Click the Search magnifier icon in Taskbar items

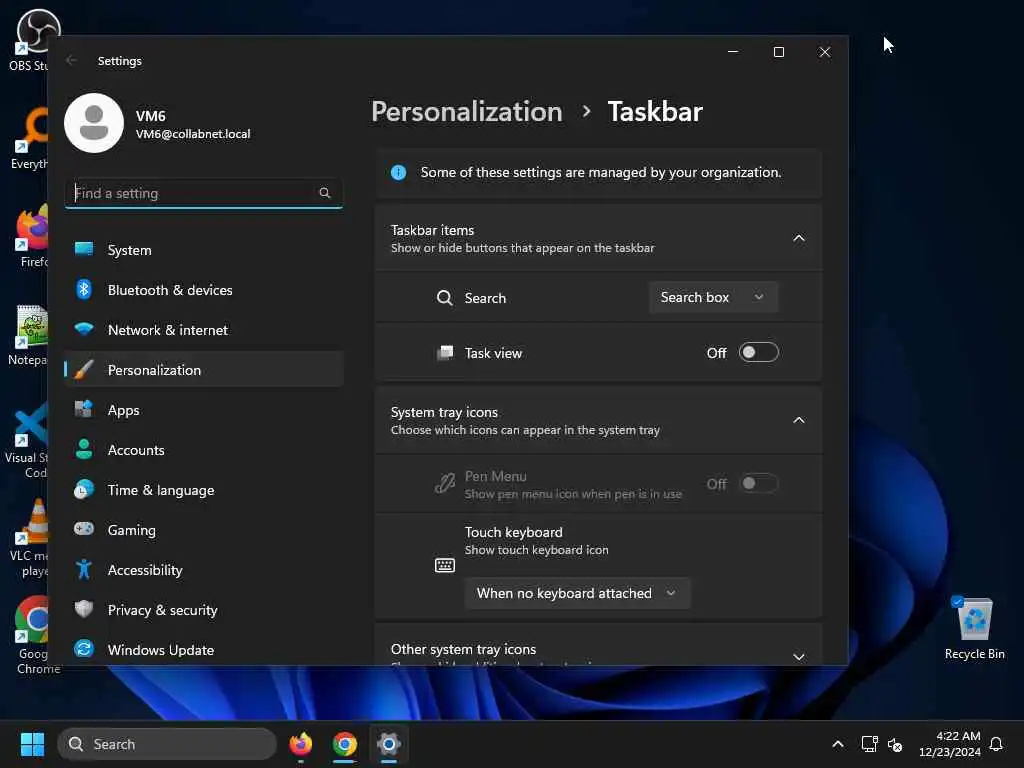[x=445, y=298]
